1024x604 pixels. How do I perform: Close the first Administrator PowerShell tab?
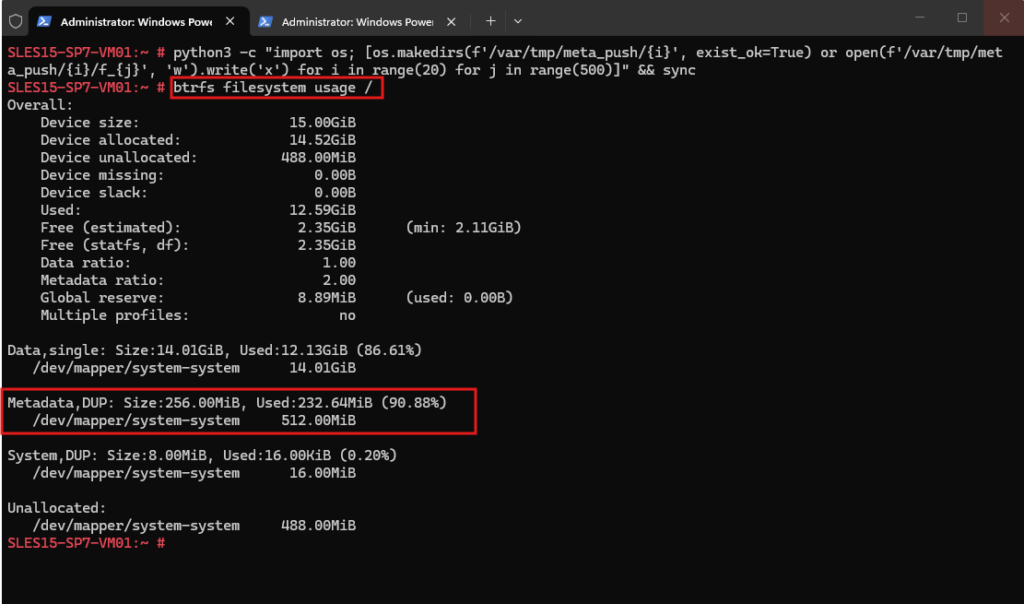coord(230,21)
